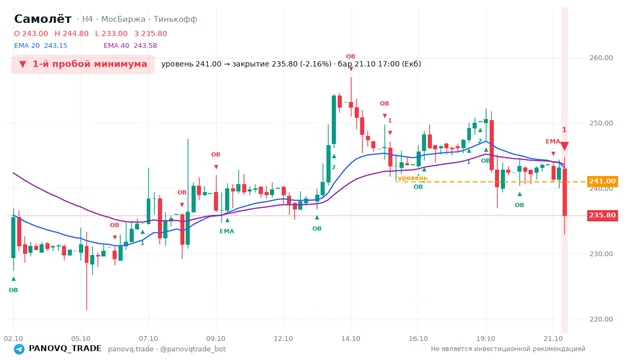The height and width of the screenshot is (360, 640).
Task: Click the EMA 40 243.58 legend
Action: click(130, 46)
